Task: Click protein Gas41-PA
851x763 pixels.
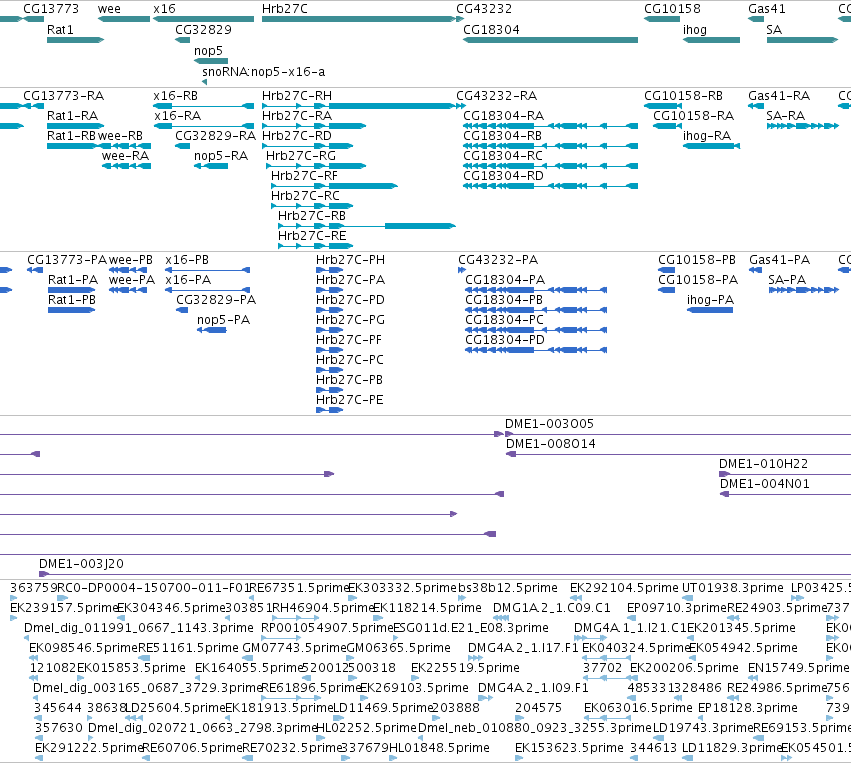Action: click(x=755, y=270)
